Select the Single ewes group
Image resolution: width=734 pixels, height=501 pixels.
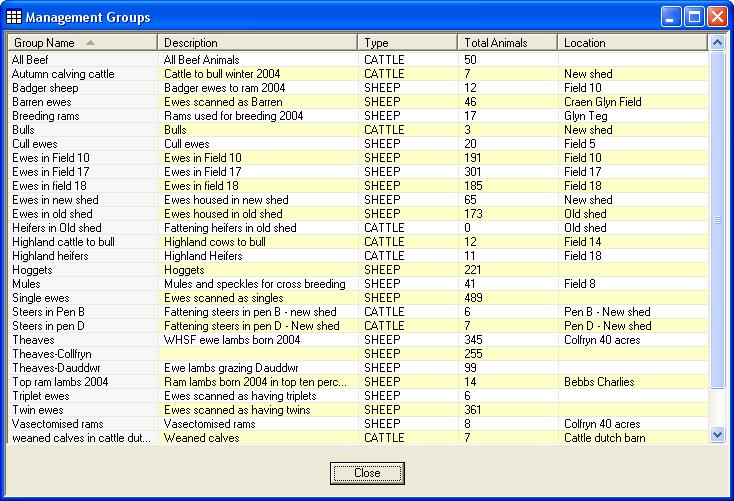[41, 298]
